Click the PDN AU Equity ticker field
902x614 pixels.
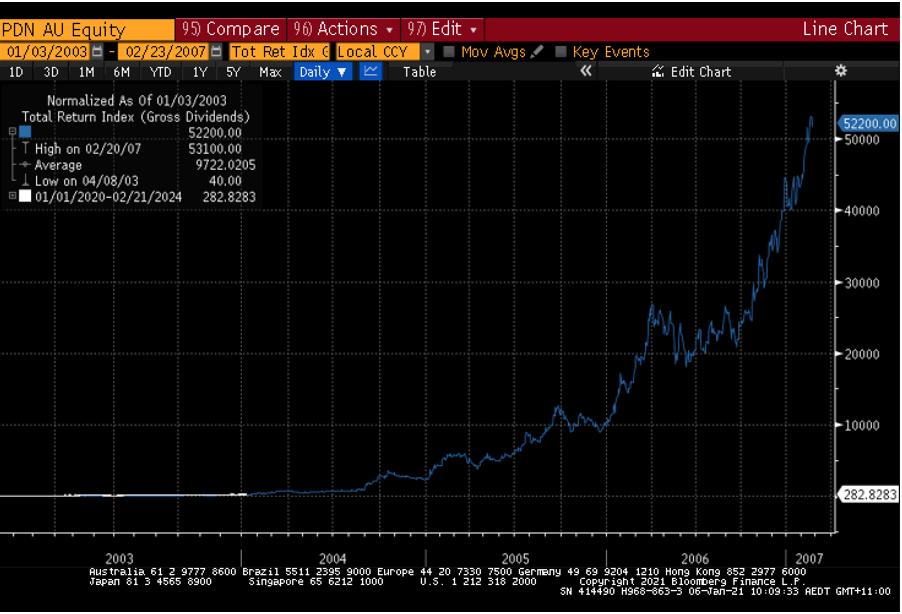tap(87, 29)
